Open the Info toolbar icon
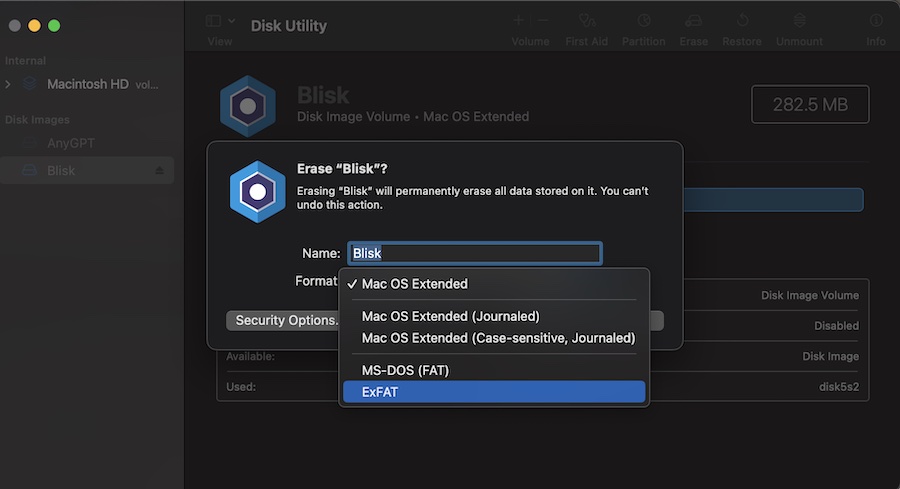This screenshot has width=900, height=489. (x=876, y=21)
